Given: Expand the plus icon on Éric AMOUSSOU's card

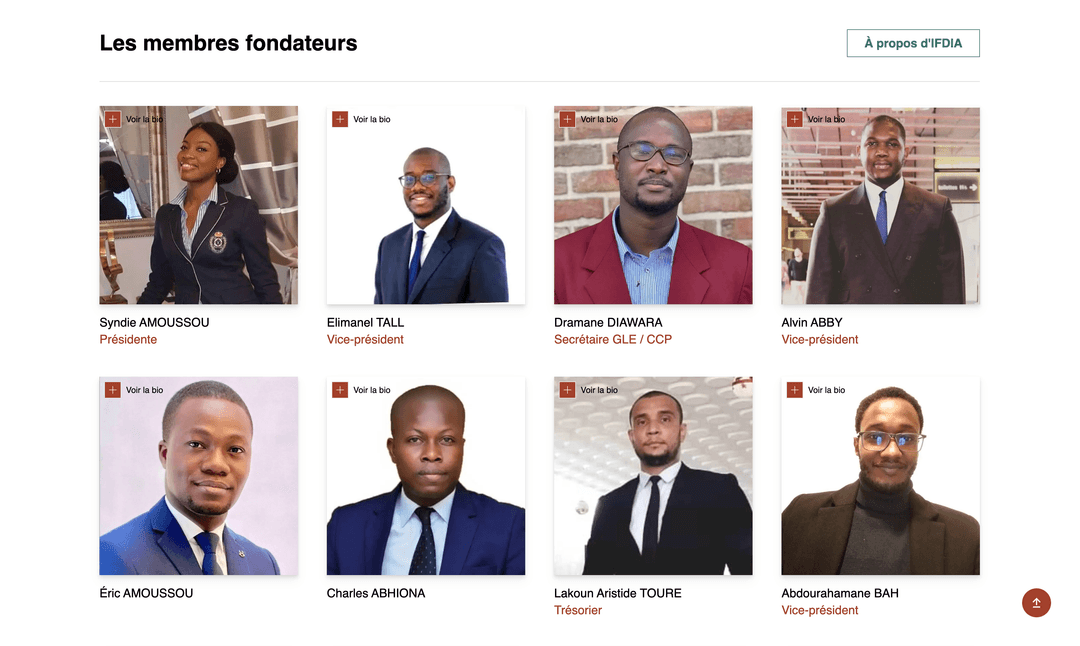Looking at the screenshot, I should coord(113,390).
